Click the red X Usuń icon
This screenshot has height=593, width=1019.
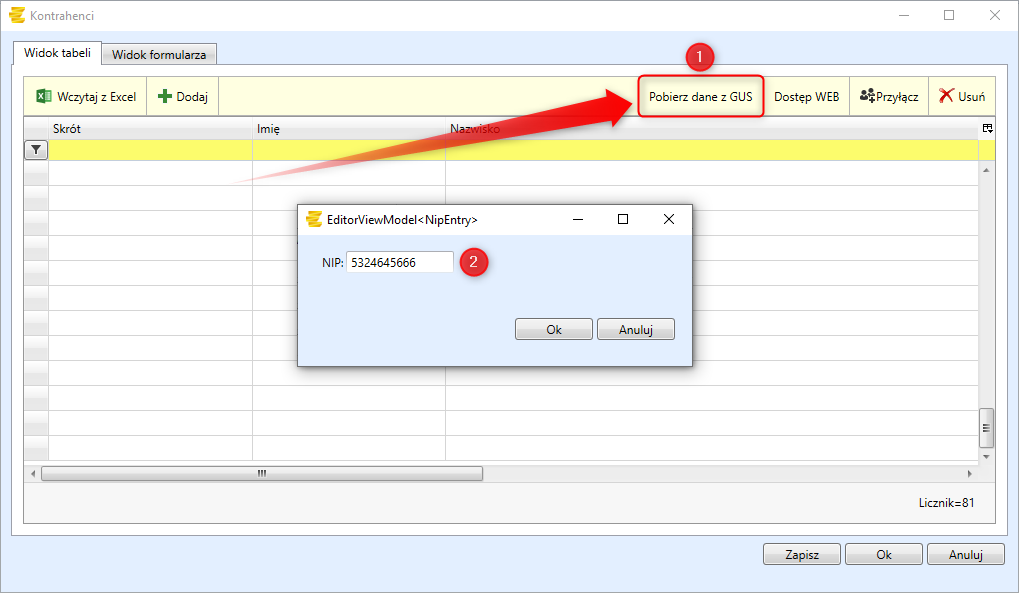945,97
